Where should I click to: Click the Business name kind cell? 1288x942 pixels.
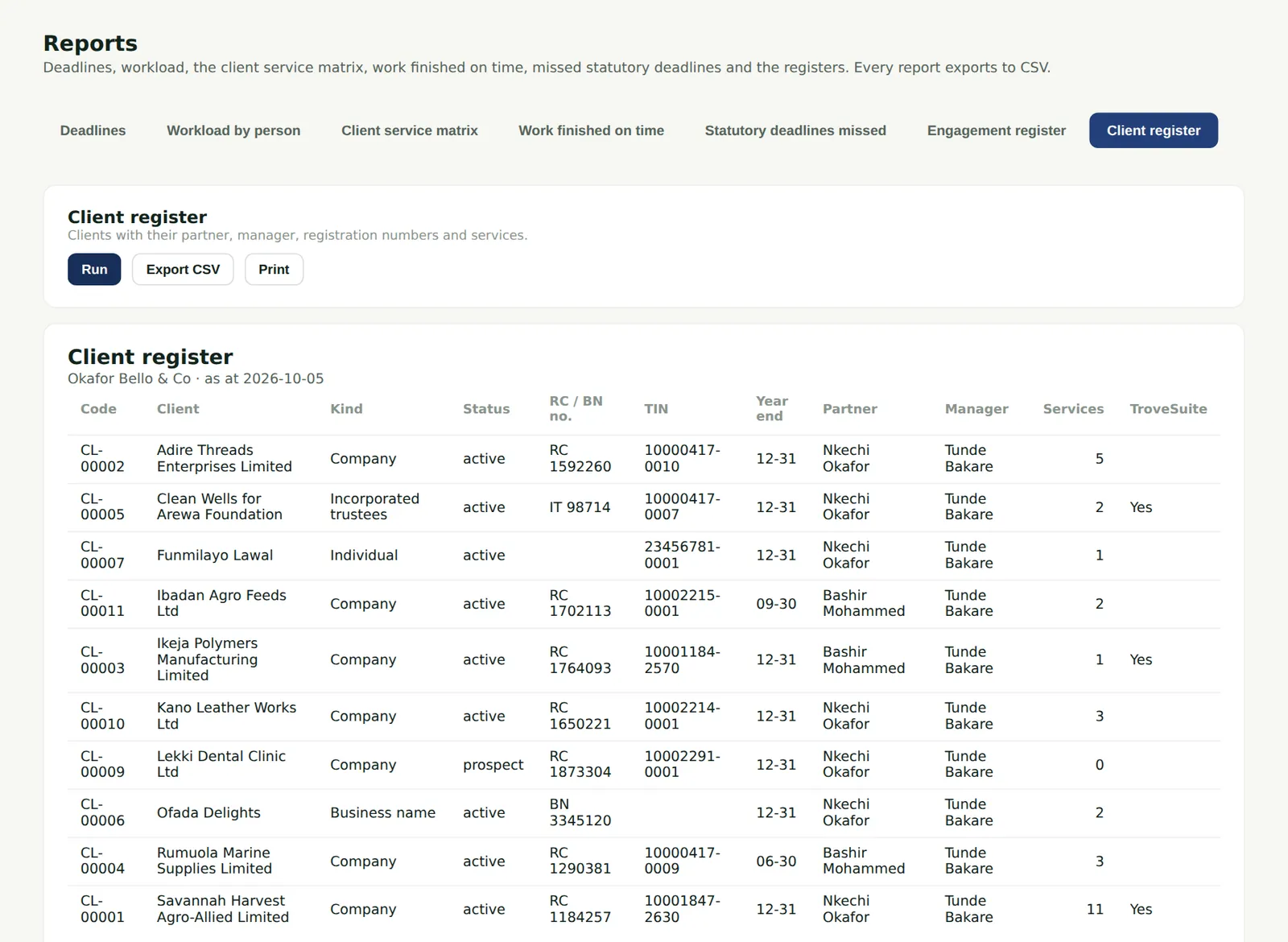[x=382, y=813]
